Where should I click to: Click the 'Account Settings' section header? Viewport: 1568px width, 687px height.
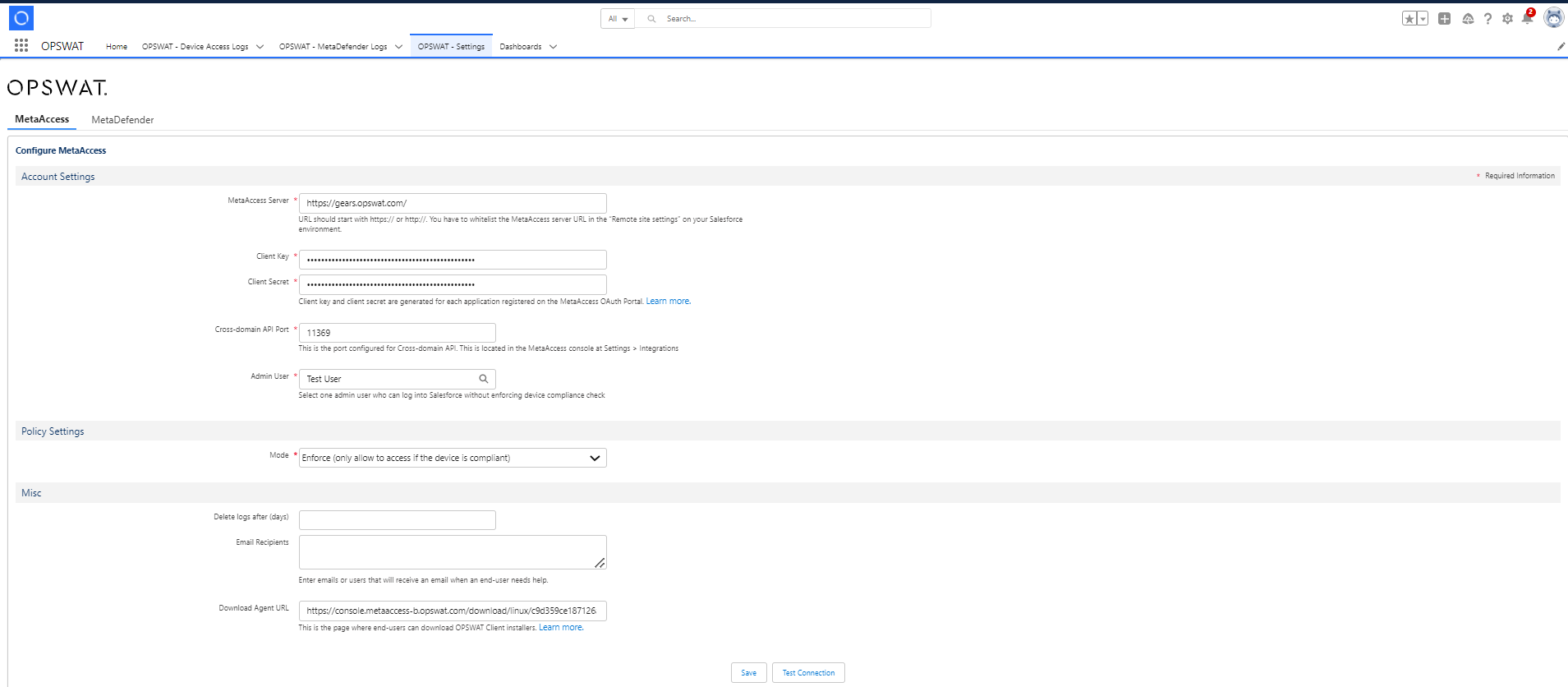[58, 177]
